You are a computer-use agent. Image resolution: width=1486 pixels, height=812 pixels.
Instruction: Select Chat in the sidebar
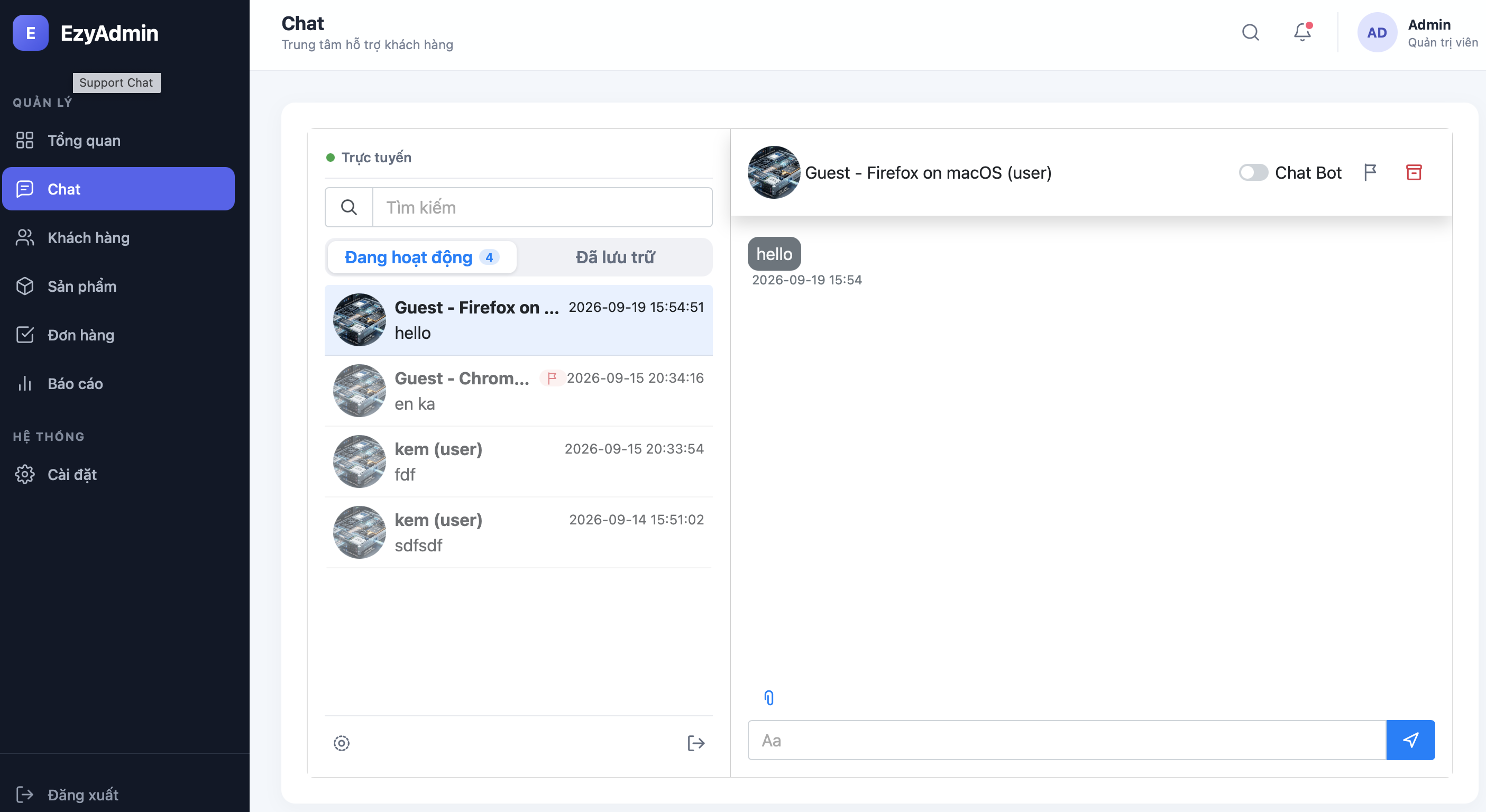click(119, 189)
